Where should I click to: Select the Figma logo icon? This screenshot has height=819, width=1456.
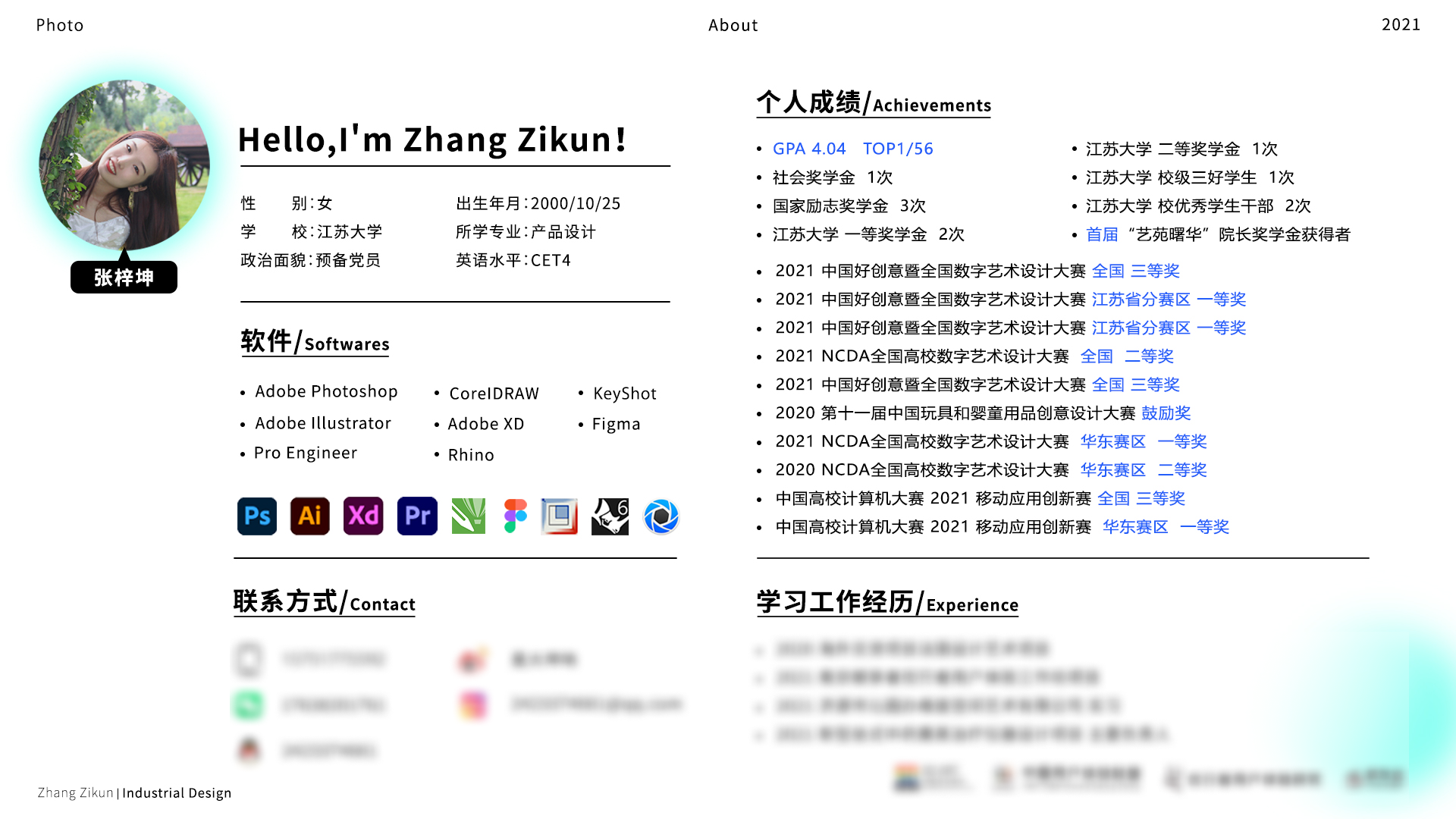click(x=515, y=516)
